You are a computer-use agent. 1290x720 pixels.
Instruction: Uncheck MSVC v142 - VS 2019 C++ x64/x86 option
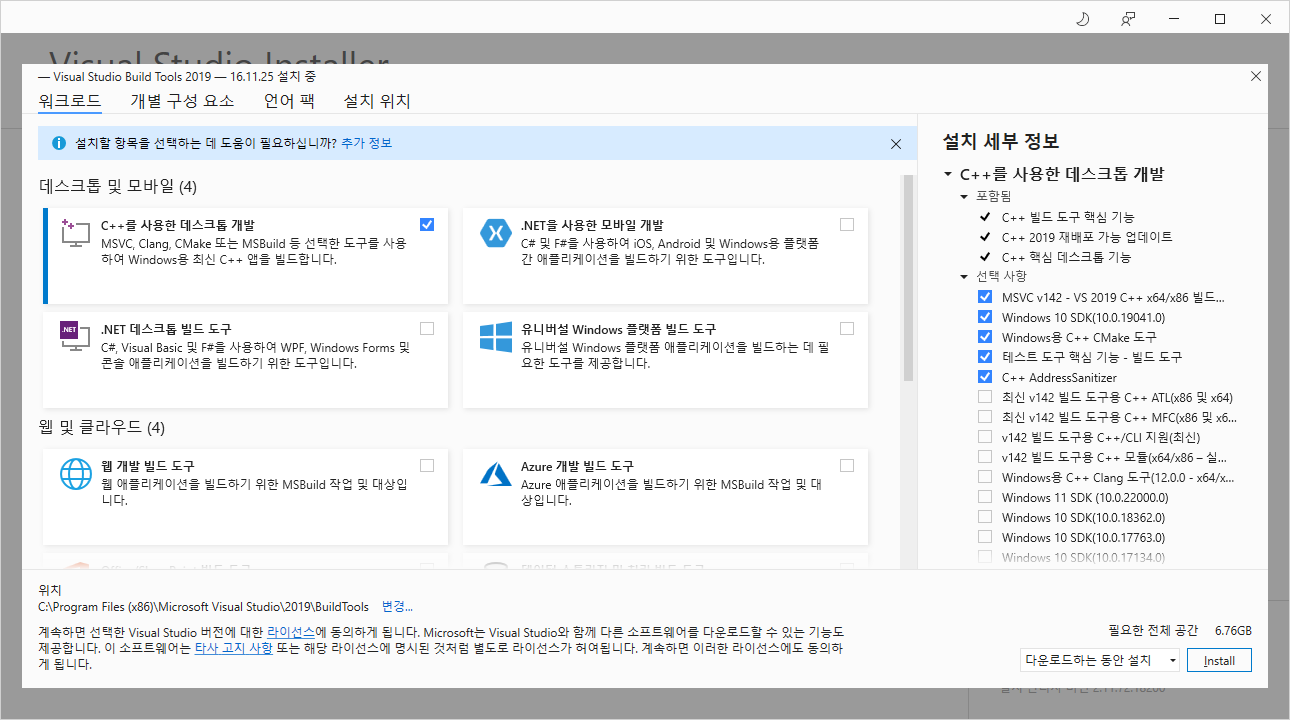click(985, 297)
